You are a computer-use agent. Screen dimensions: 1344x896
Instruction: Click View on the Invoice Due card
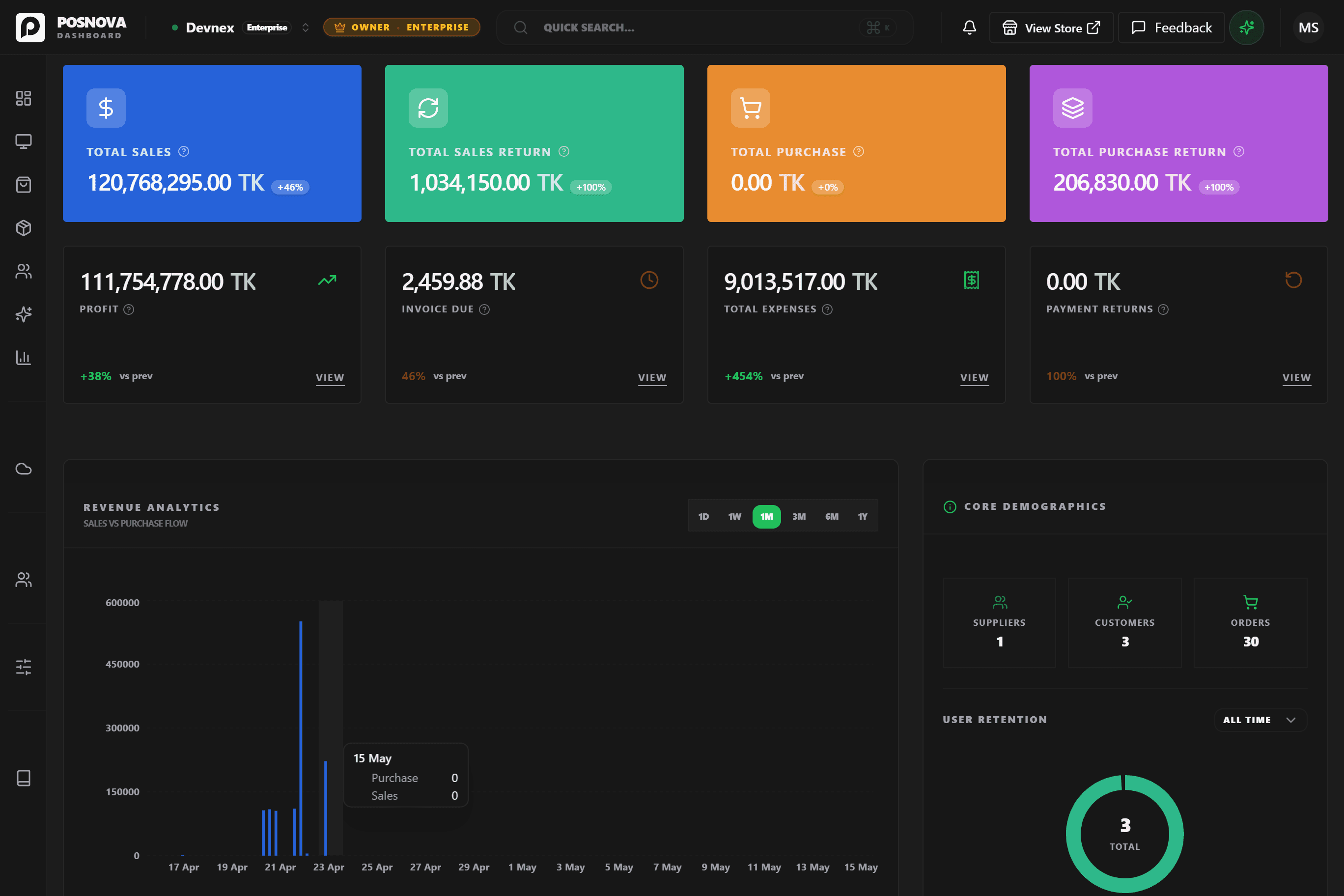click(x=652, y=378)
